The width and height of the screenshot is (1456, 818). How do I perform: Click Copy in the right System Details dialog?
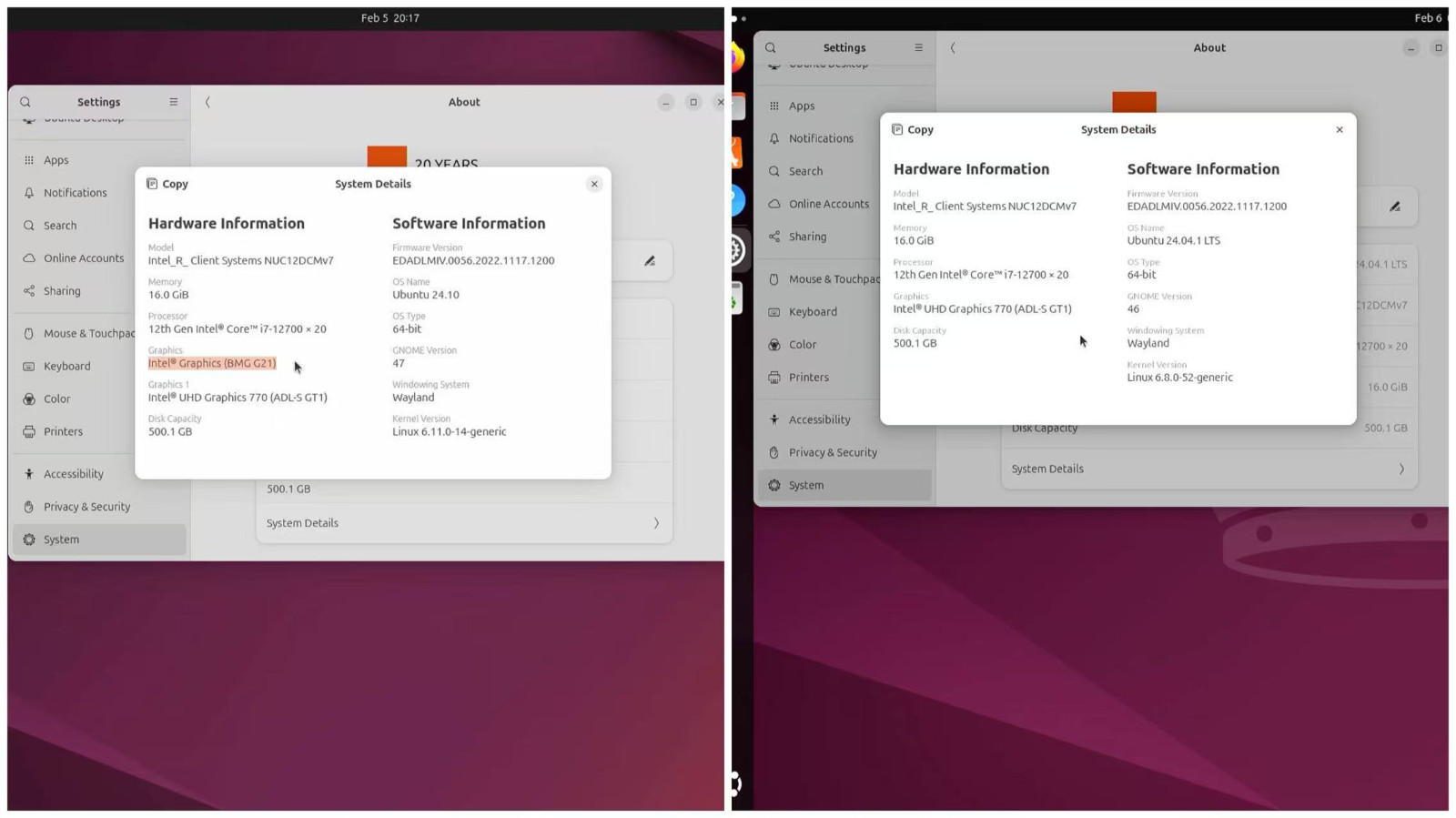[x=913, y=129]
